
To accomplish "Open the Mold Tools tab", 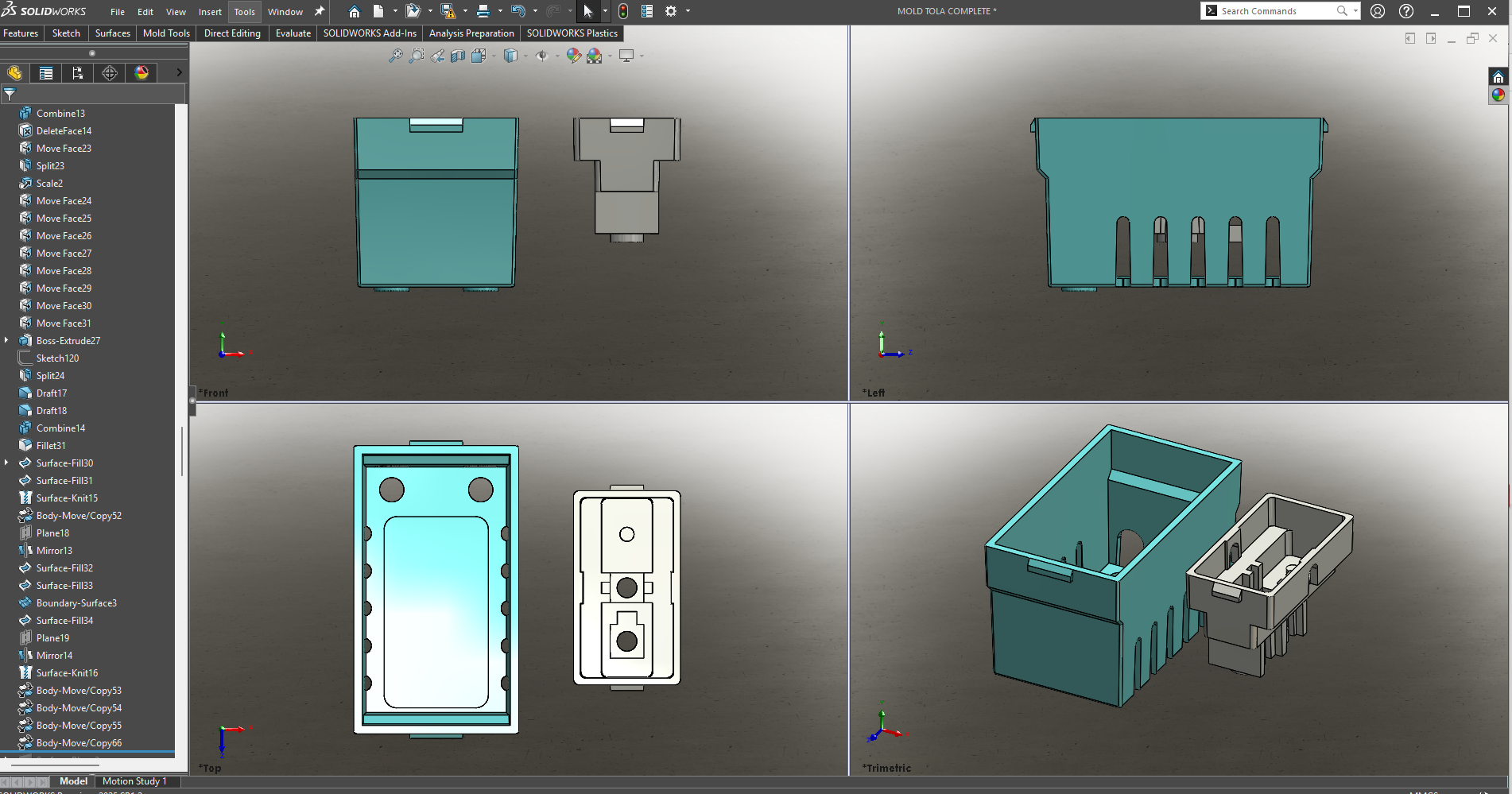I will (x=166, y=33).
